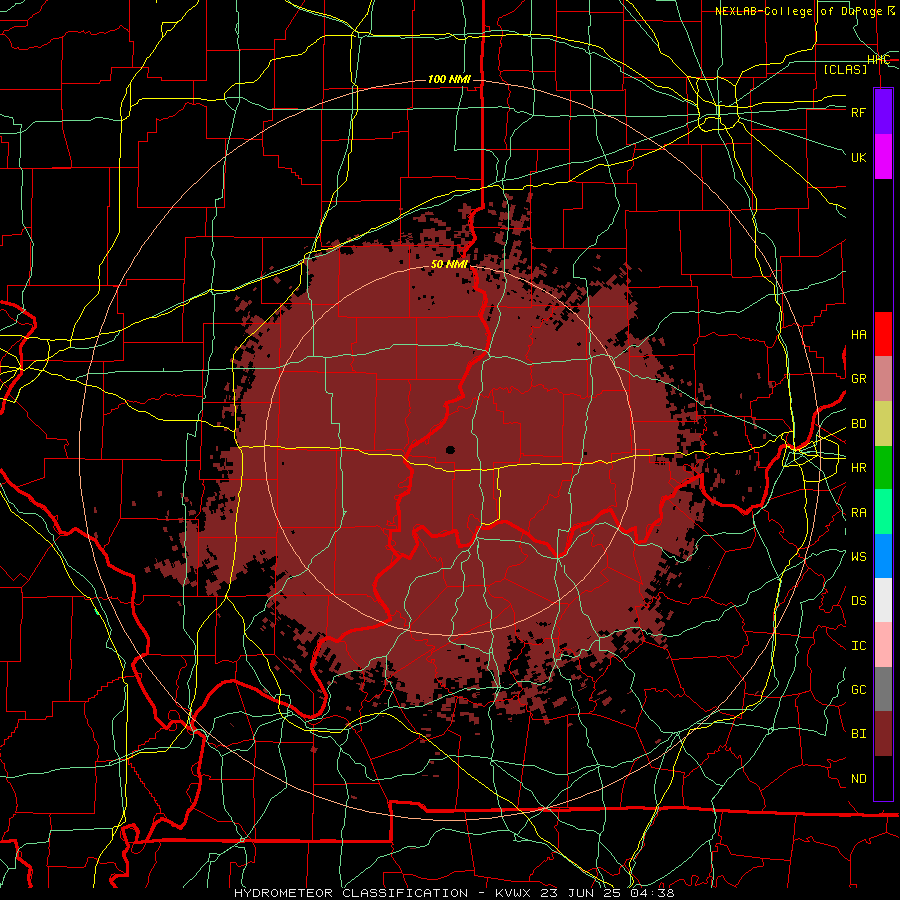900x900 pixels.
Task: Click the 50 NMI range ring label
Action: click(x=449, y=264)
